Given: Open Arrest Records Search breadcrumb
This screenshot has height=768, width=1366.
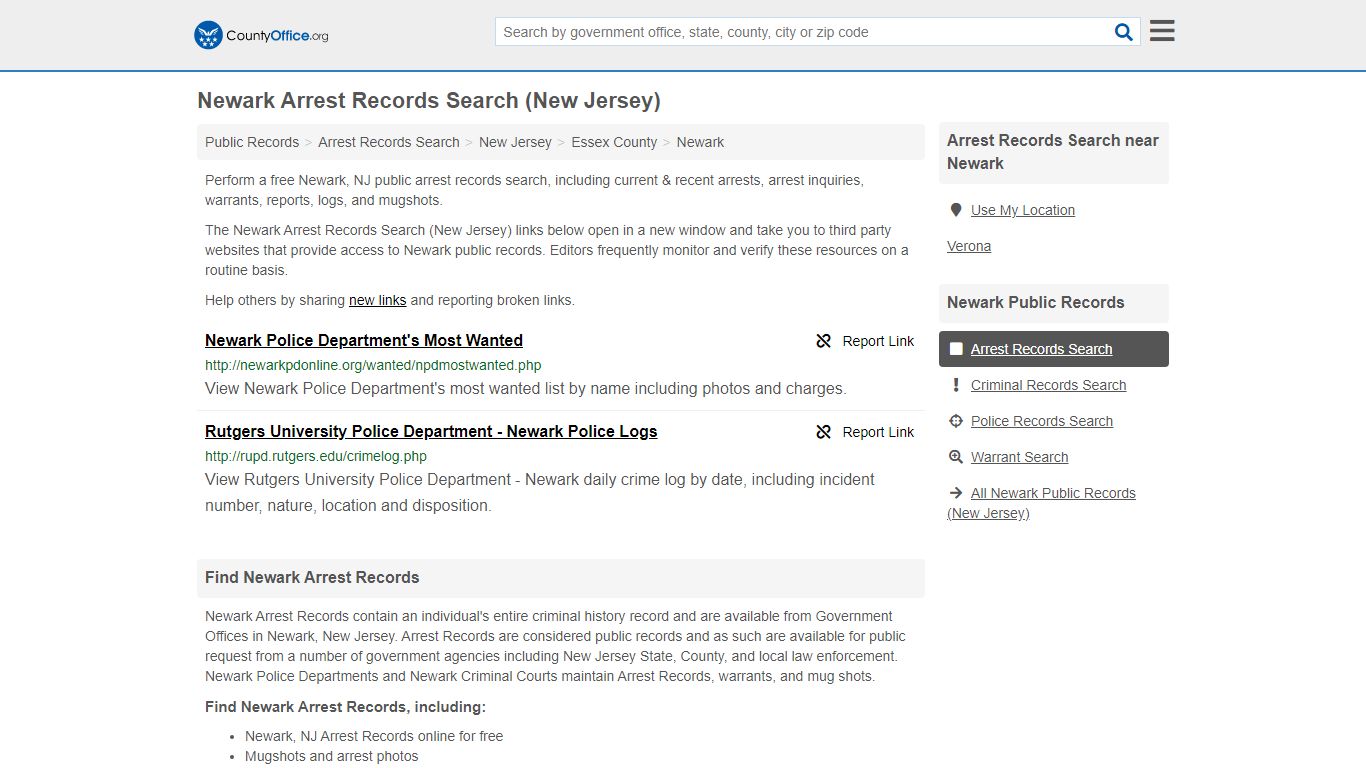Looking at the screenshot, I should (389, 142).
